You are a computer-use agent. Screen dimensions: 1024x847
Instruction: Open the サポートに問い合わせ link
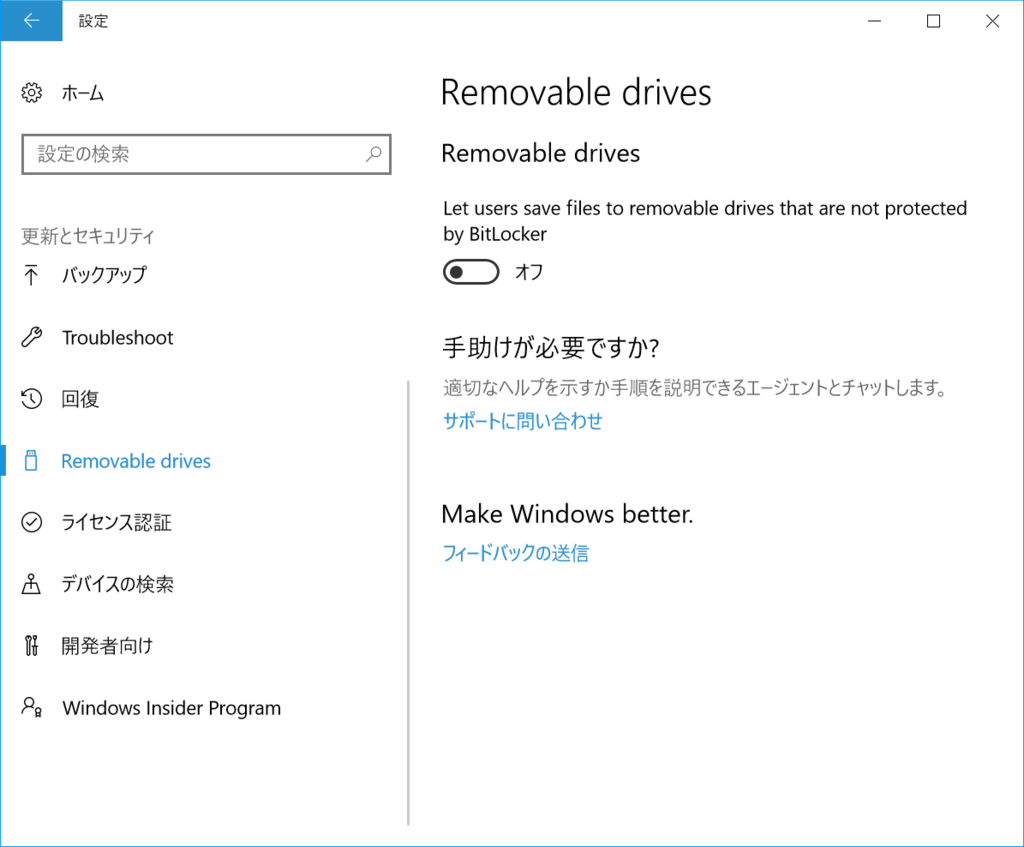(522, 421)
